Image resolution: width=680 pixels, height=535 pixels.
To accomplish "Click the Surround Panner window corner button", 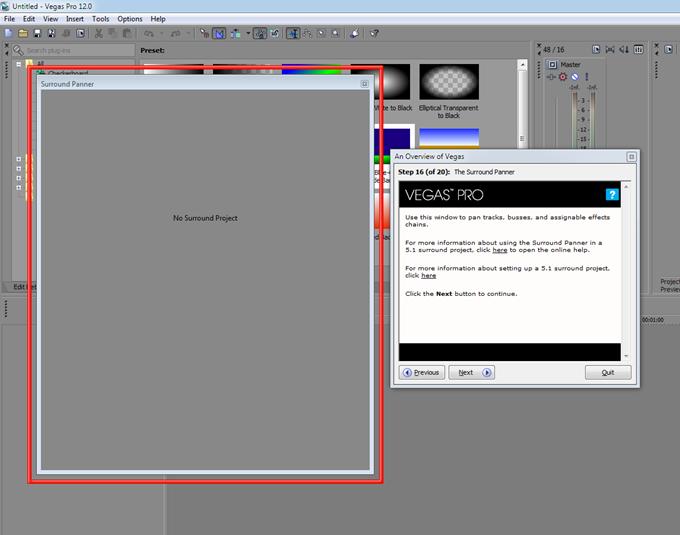I will 365,84.
